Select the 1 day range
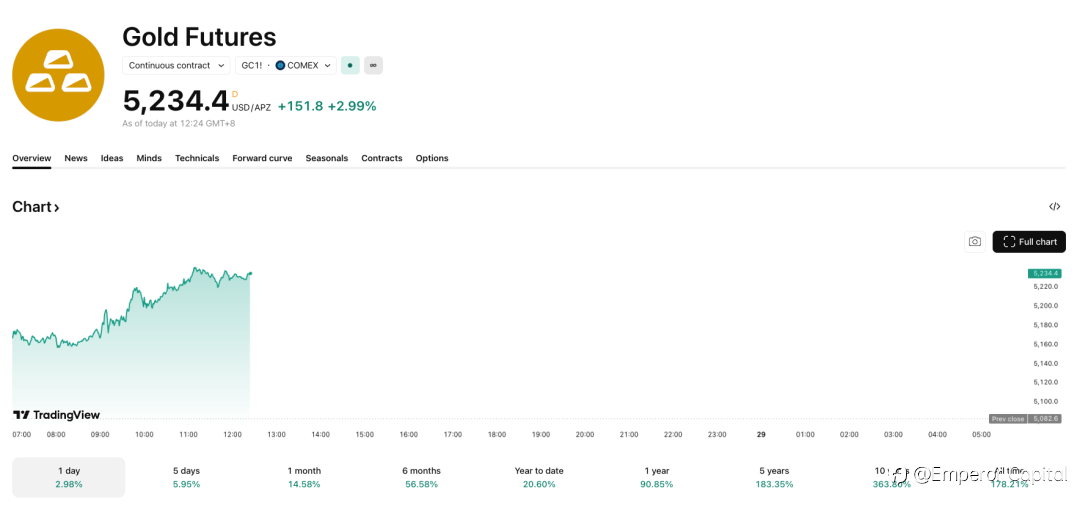Image resolution: width=1080 pixels, height=508 pixels. tap(69, 477)
